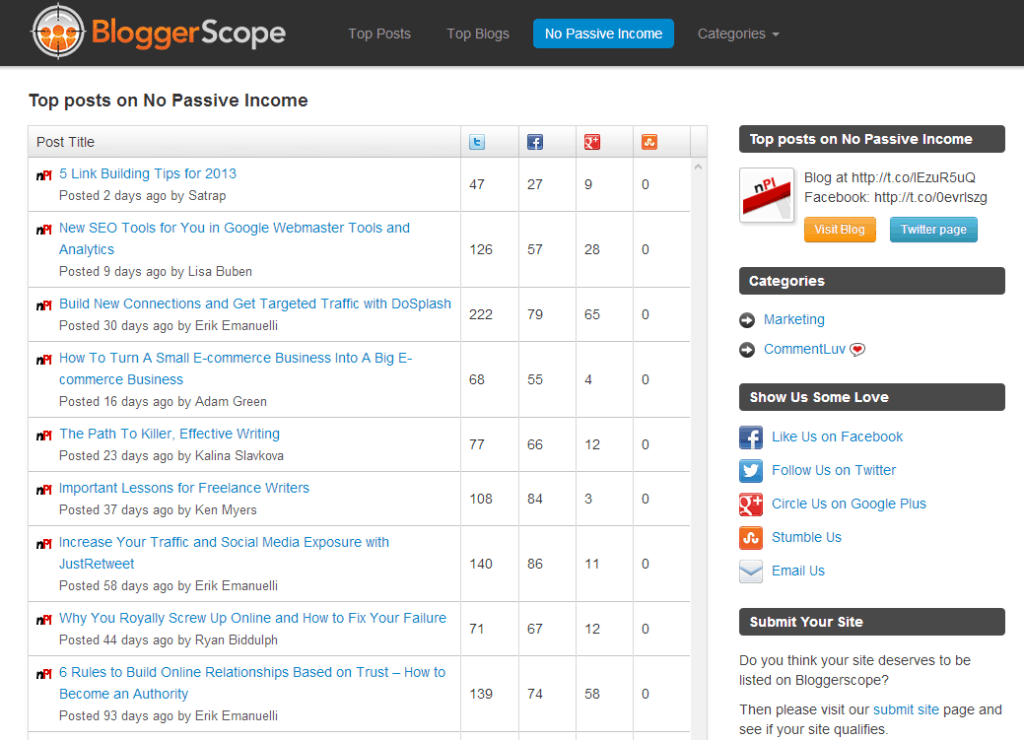Go to Top Blogs
Image resolution: width=1024 pixels, height=740 pixels.
point(478,33)
